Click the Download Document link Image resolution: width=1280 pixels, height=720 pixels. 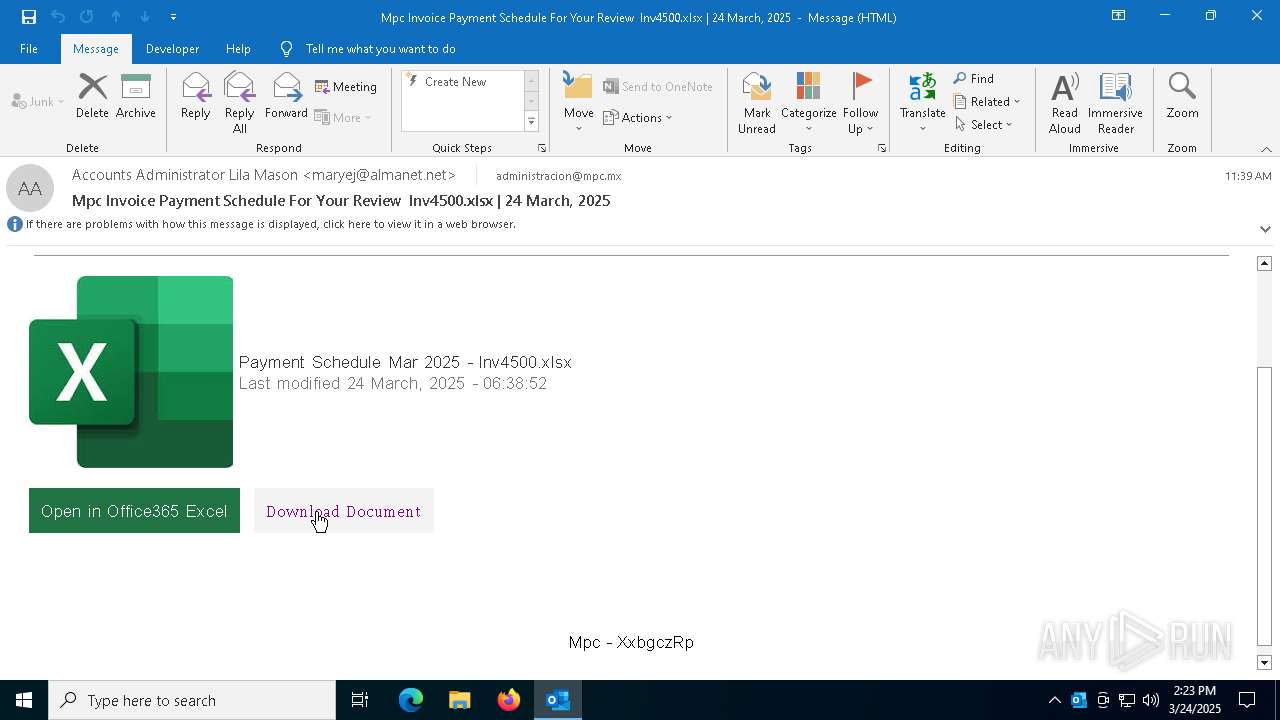tap(343, 511)
